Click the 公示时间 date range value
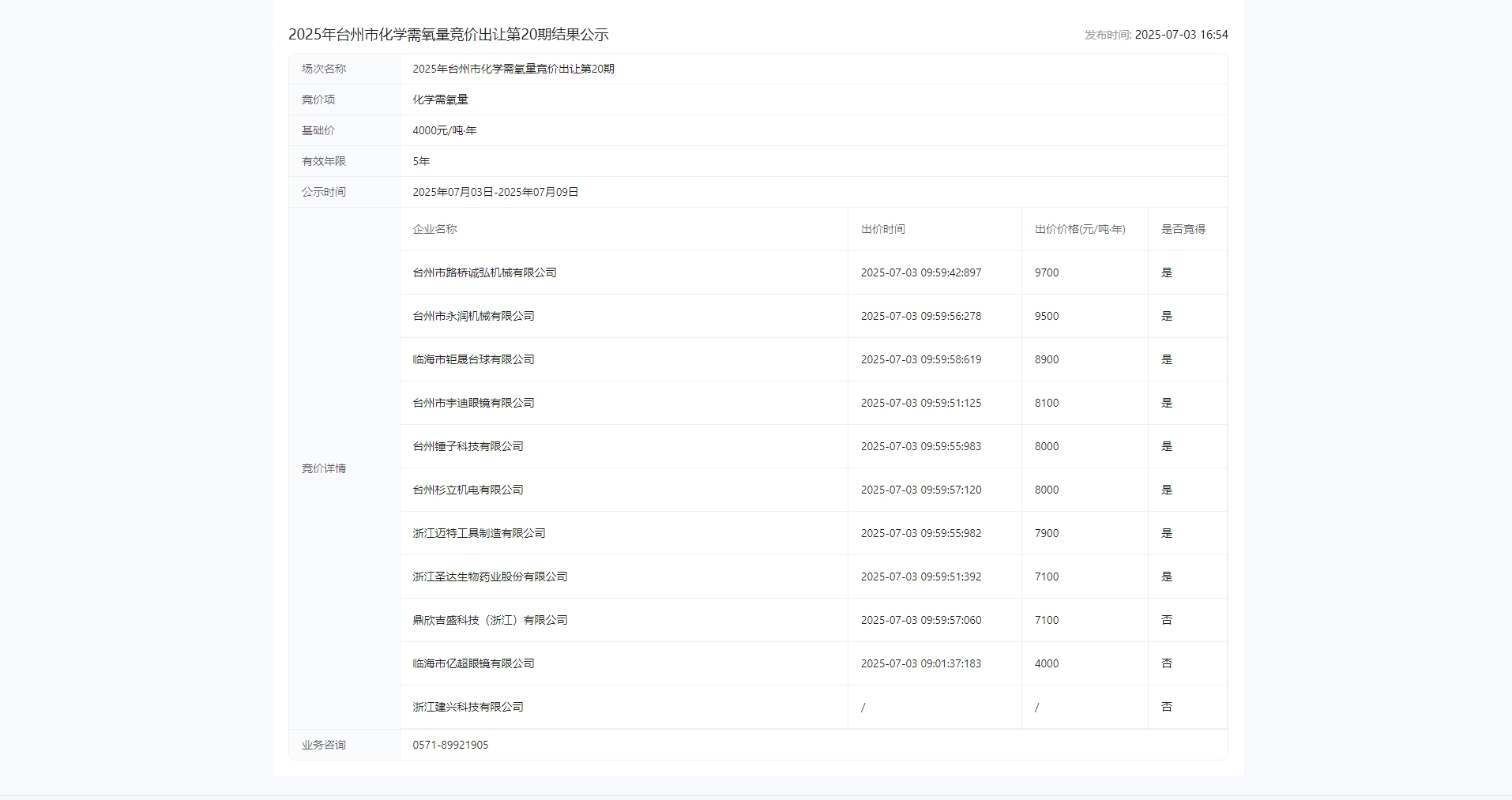Viewport: 1512px width, 800px height. pyautogui.click(x=495, y=192)
